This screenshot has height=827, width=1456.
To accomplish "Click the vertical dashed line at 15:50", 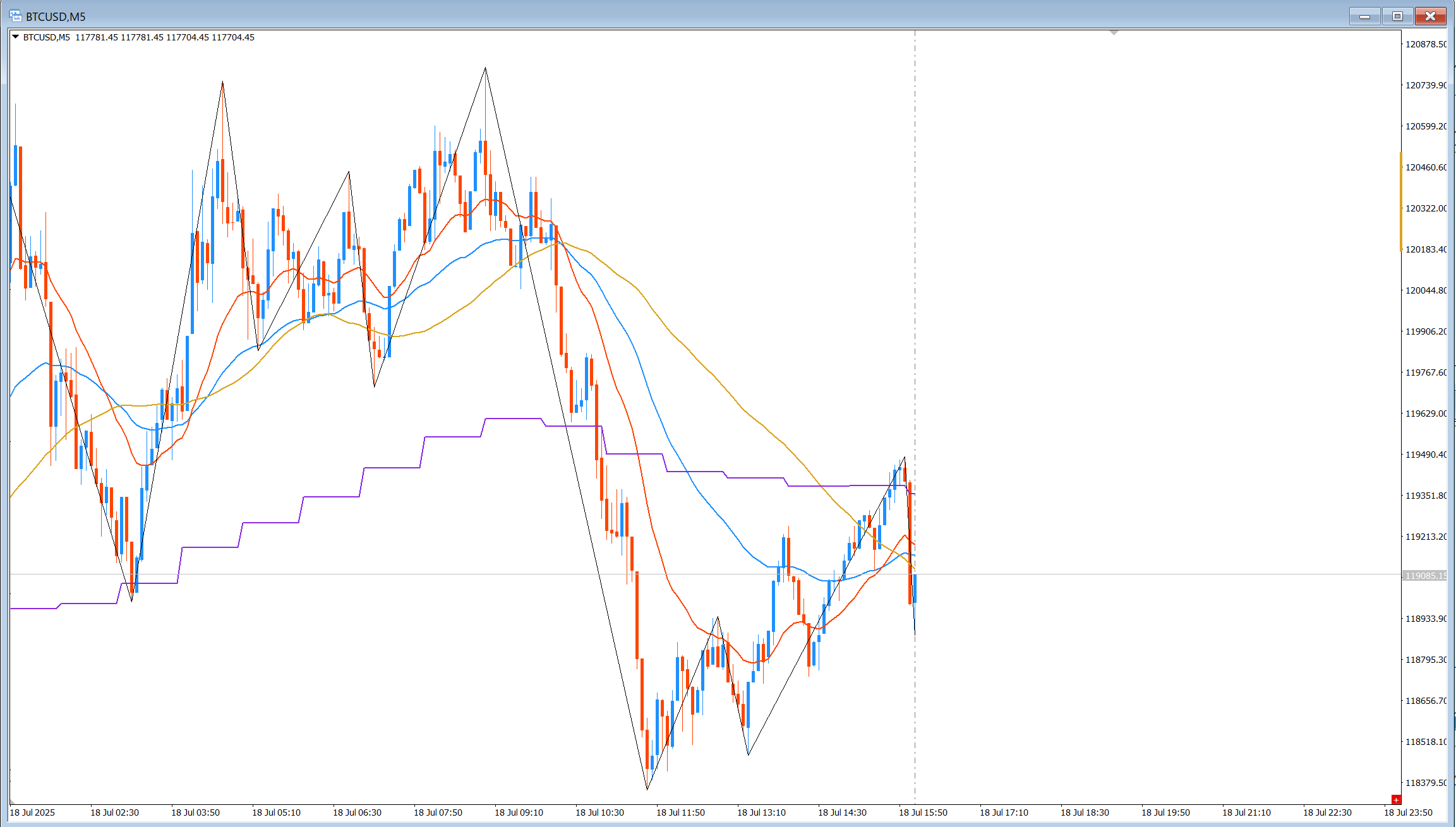I will [x=915, y=253].
